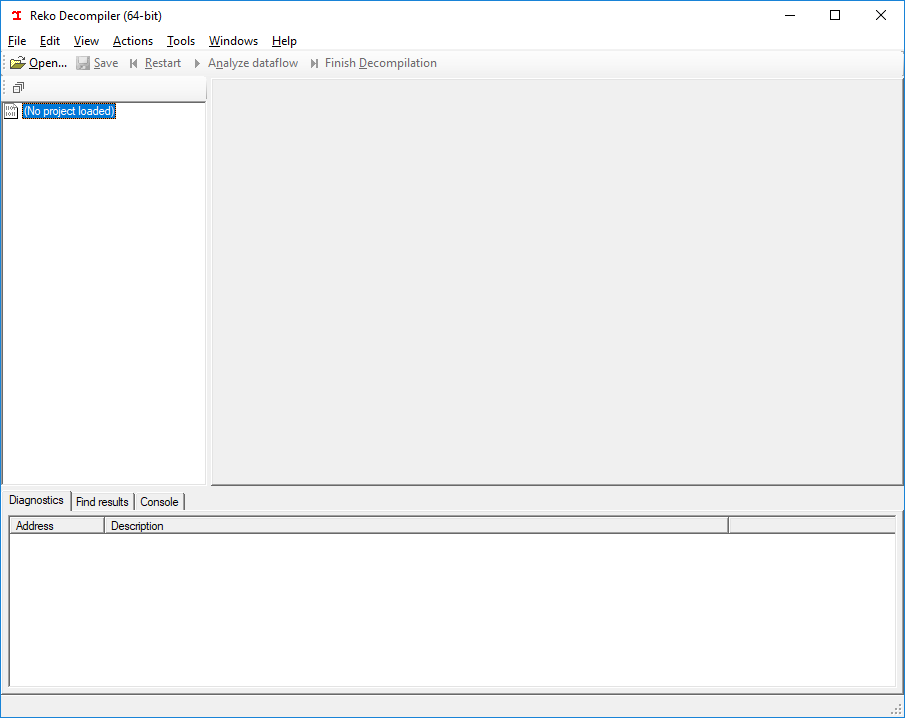Open the View menu
905x718 pixels.
point(86,41)
